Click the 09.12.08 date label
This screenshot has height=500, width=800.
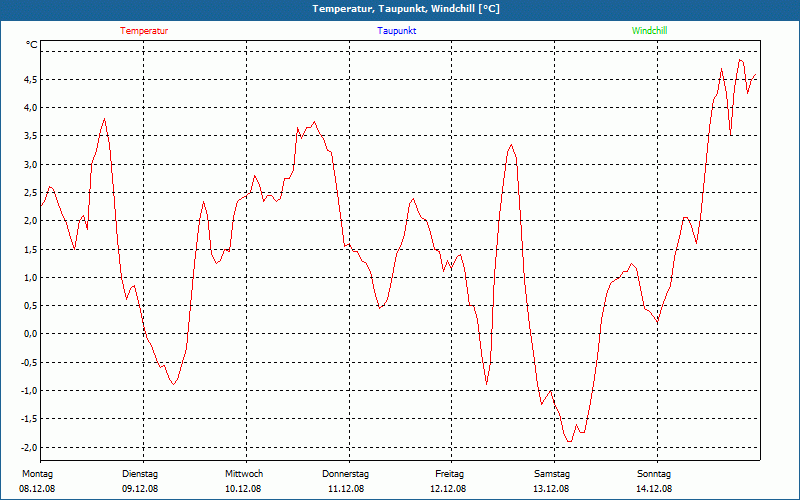point(140,489)
